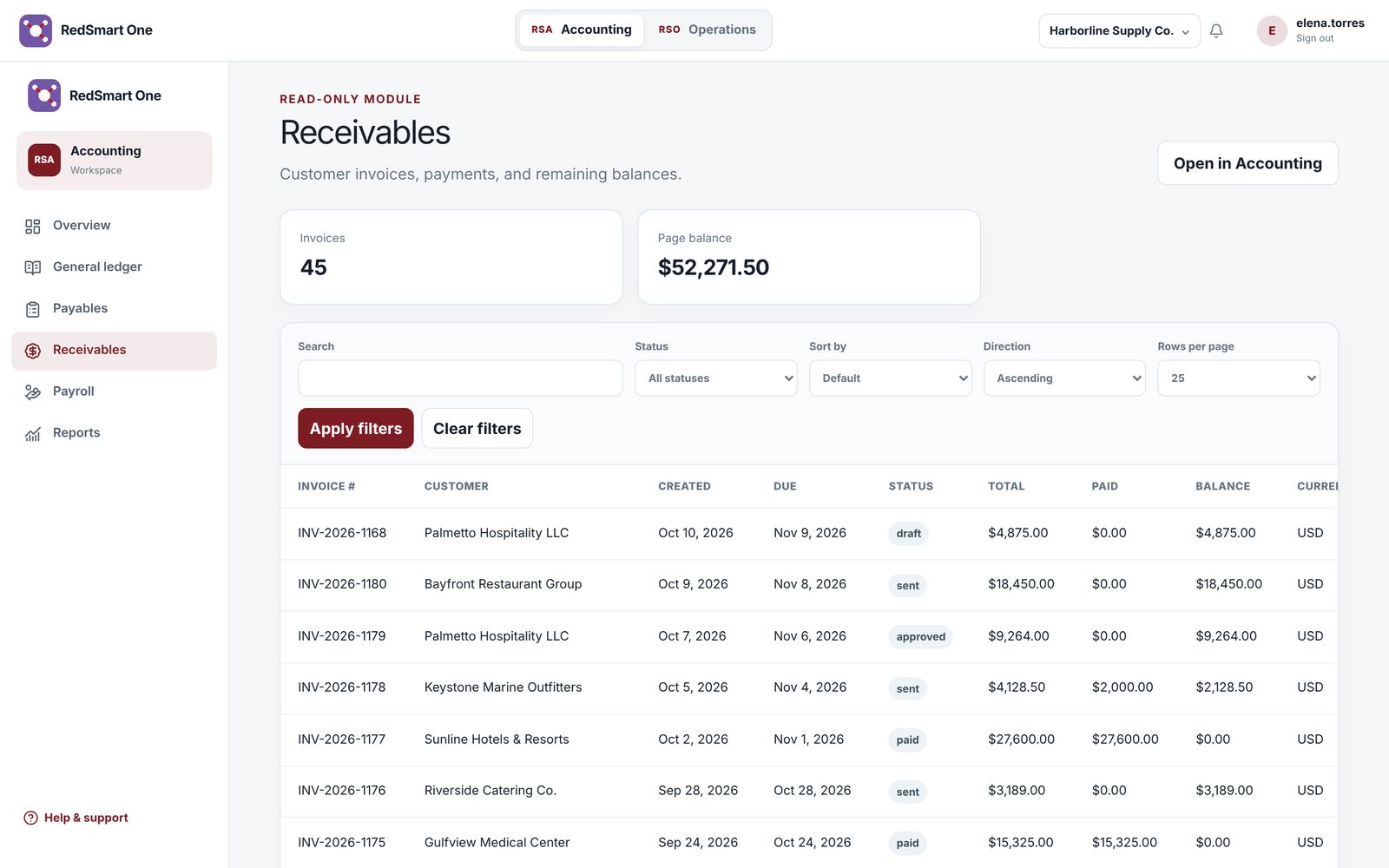Click the Clear filters button
Image resolution: width=1389 pixels, height=868 pixels.
(477, 428)
